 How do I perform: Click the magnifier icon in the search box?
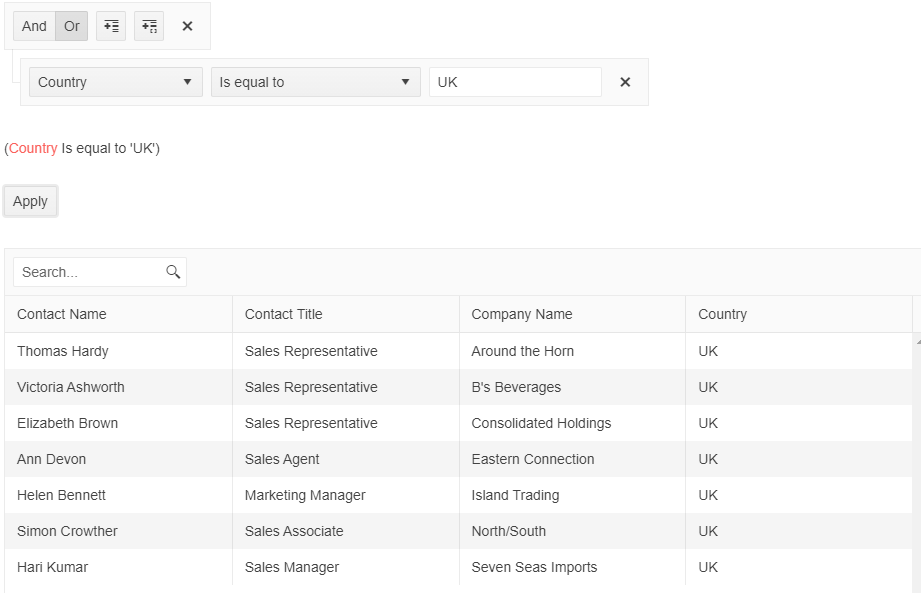173,272
